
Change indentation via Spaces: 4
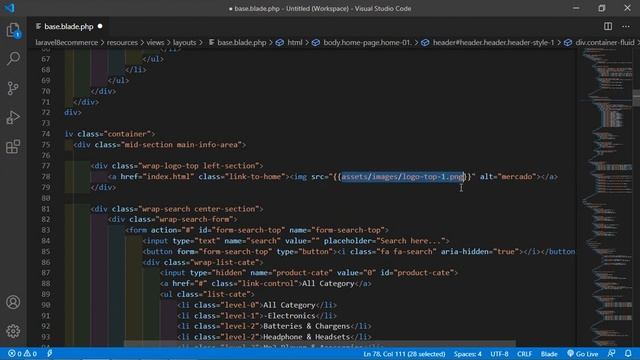pyautogui.click(x=468, y=354)
